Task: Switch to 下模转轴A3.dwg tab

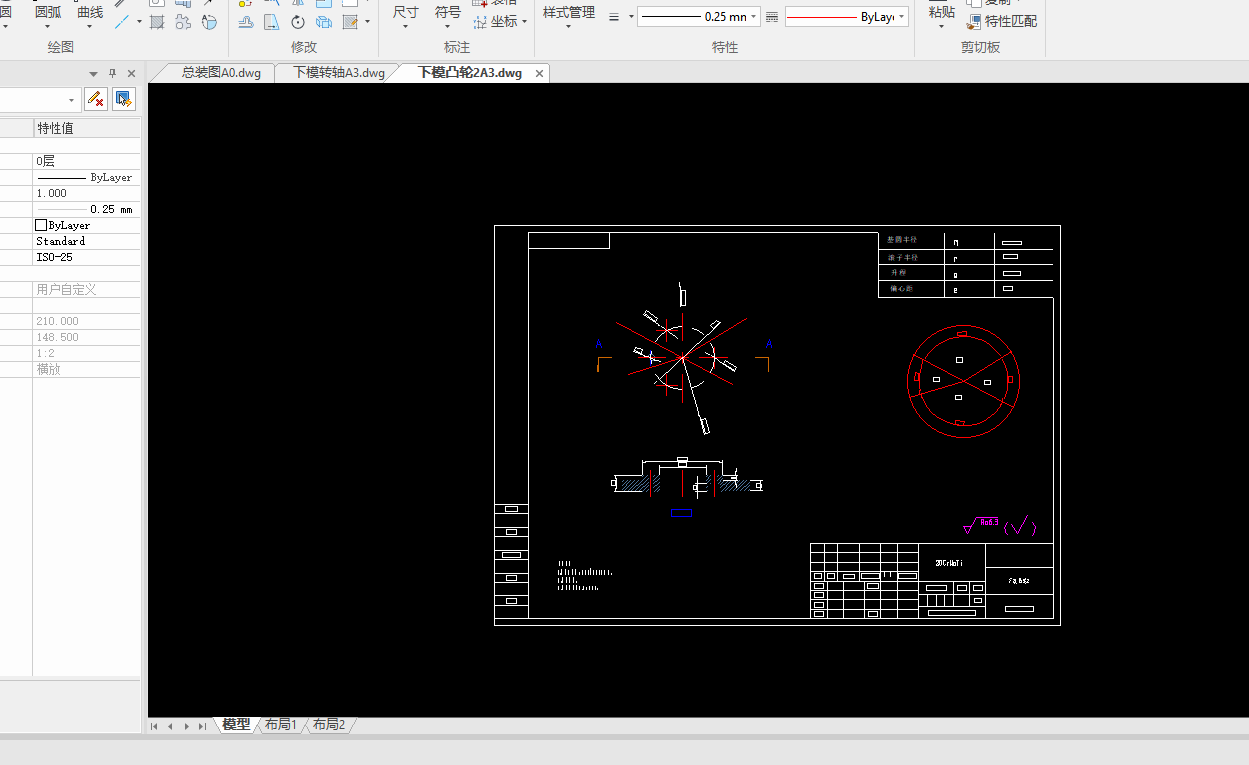Action: [x=339, y=73]
